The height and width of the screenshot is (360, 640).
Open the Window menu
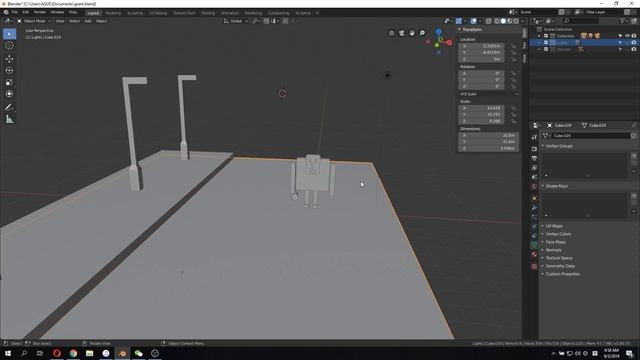57,12
